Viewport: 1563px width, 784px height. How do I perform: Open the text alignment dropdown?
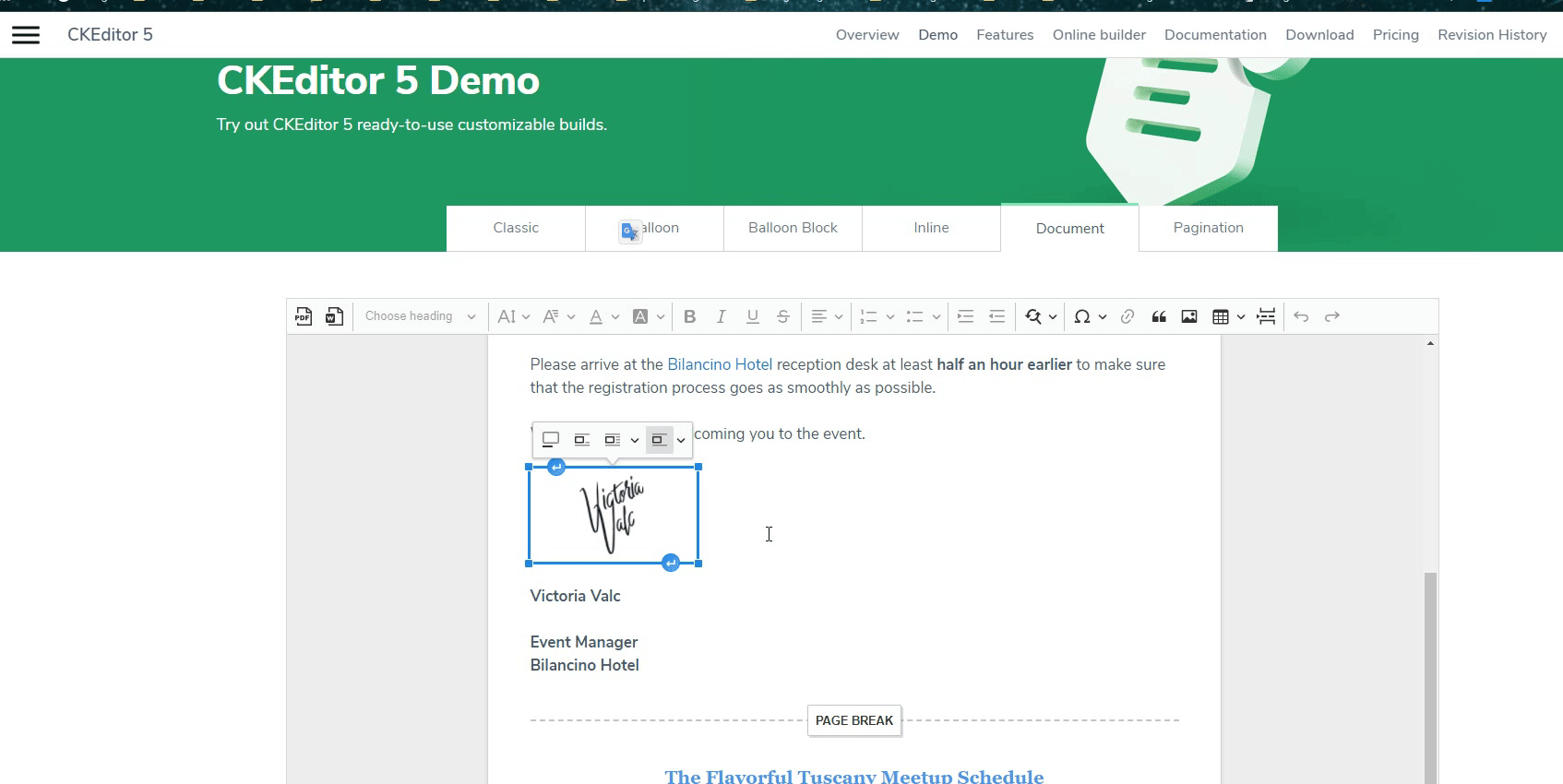[827, 316]
